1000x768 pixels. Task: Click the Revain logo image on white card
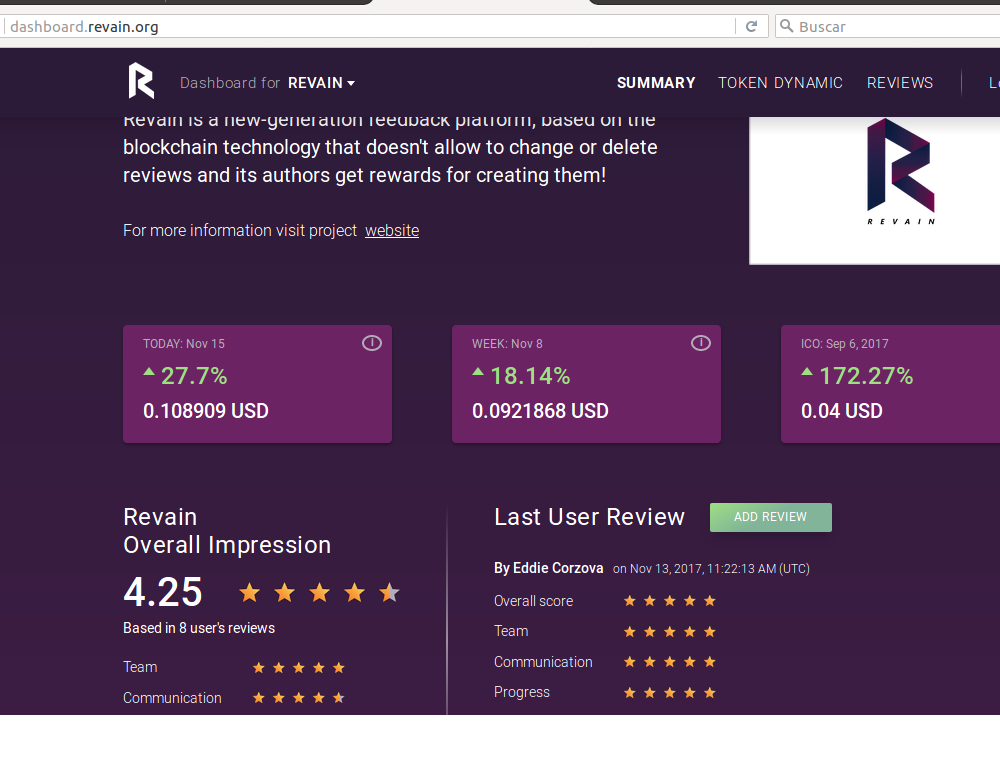901,171
